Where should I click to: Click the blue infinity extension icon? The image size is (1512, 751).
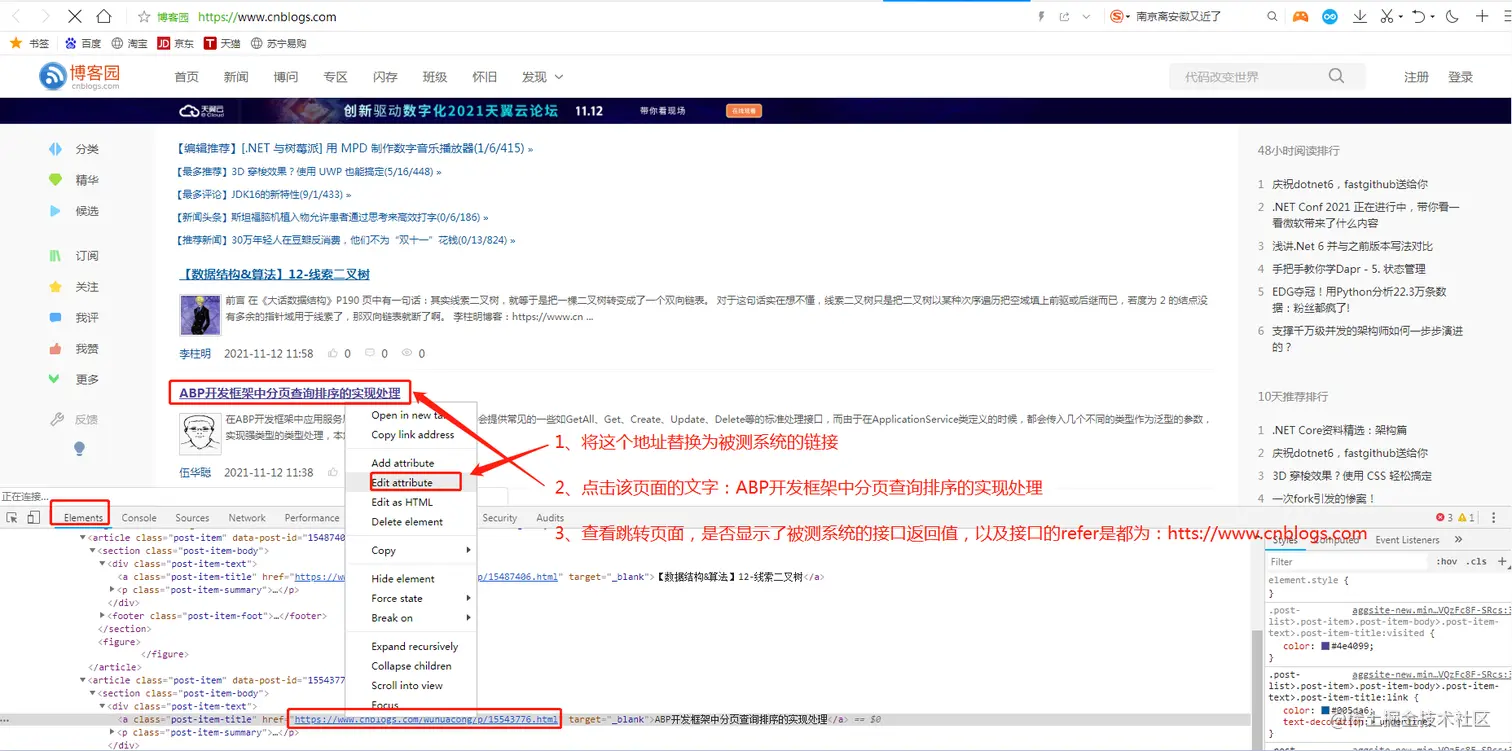tap(1330, 17)
